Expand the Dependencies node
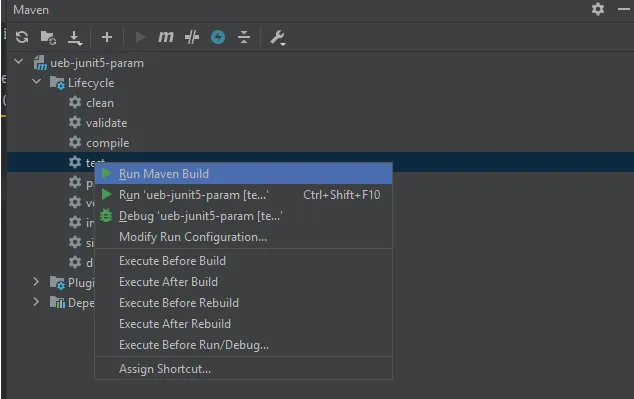The width and height of the screenshot is (634, 399). click(36, 302)
